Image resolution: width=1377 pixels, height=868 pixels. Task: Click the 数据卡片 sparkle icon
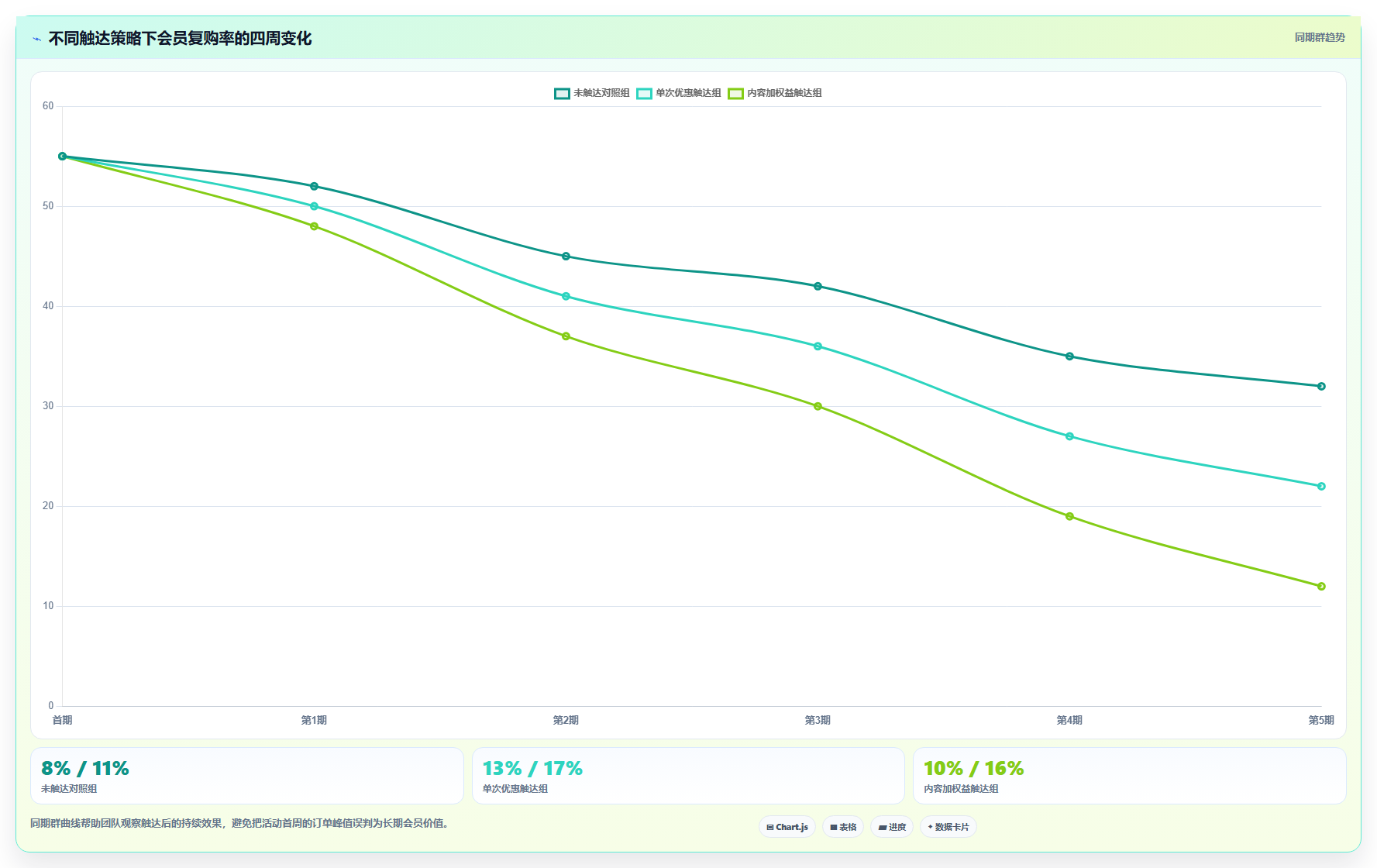930,827
